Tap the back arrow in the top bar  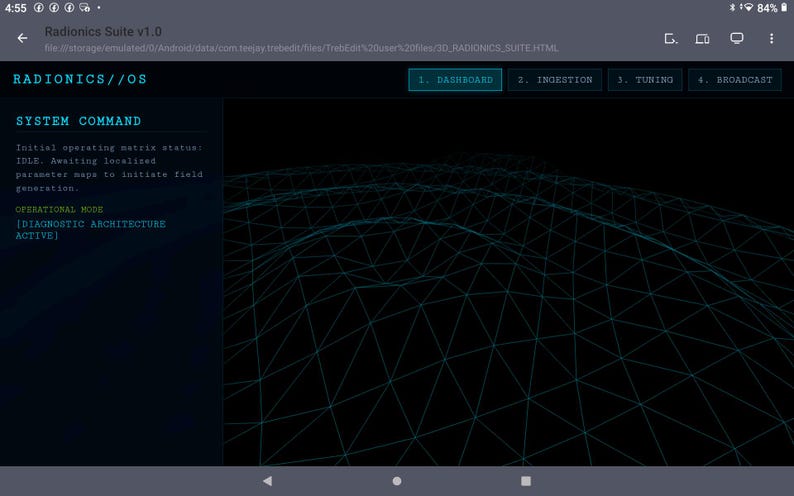(x=22, y=38)
